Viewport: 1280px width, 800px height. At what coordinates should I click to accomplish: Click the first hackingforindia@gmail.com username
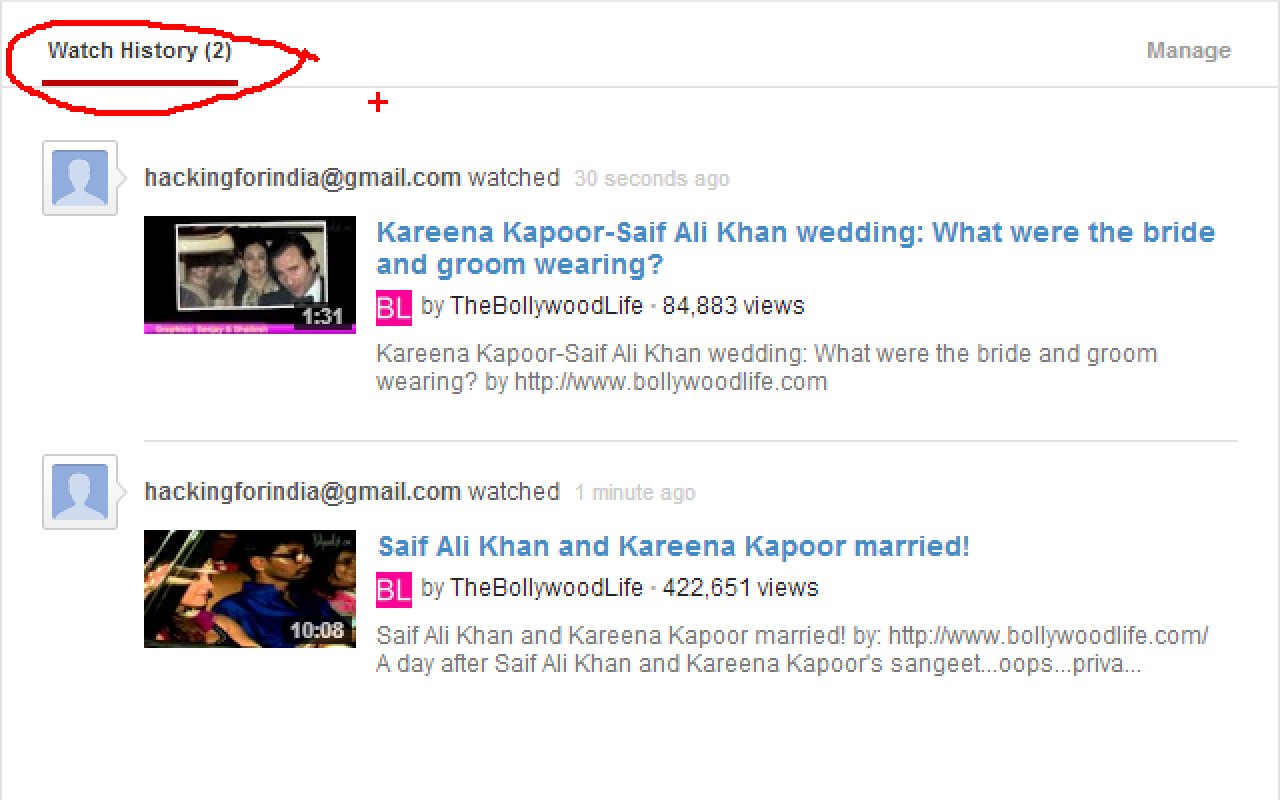(x=303, y=179)
